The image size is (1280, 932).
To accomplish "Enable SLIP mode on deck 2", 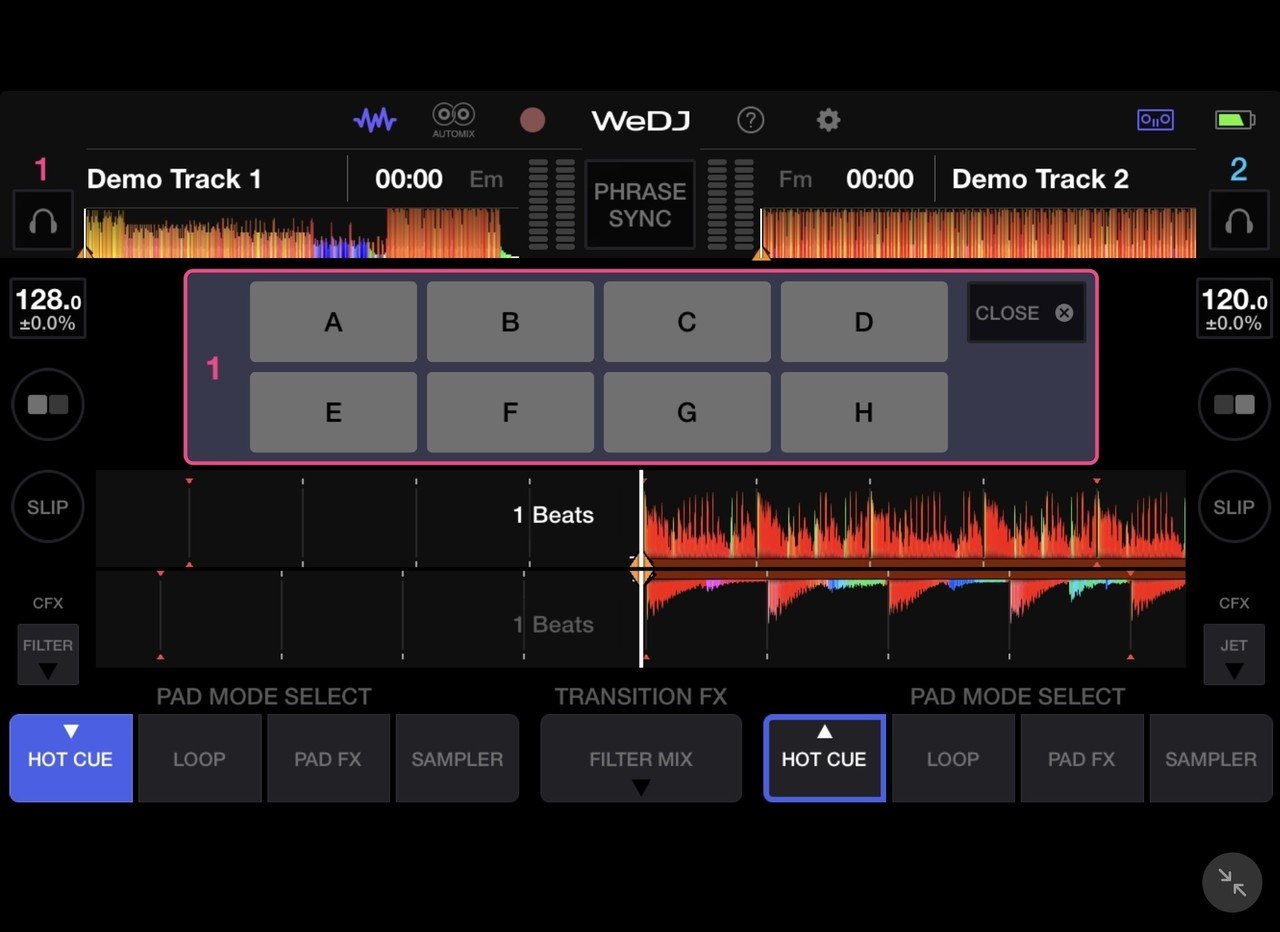I will click(x=1233, y=507).
